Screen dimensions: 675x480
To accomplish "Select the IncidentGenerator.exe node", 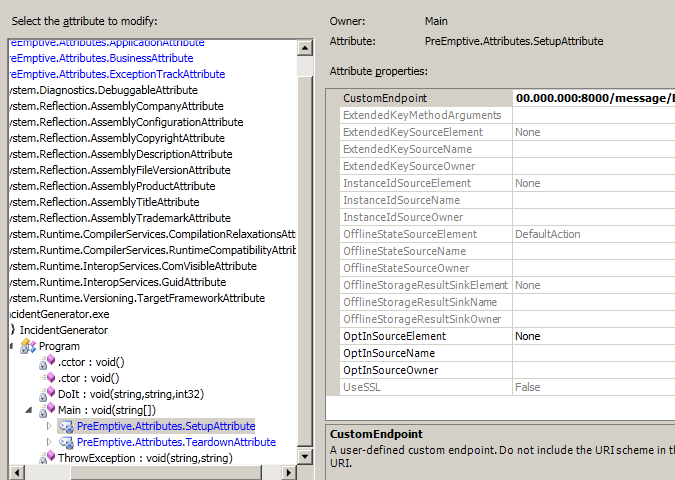I will pos(59,314).
